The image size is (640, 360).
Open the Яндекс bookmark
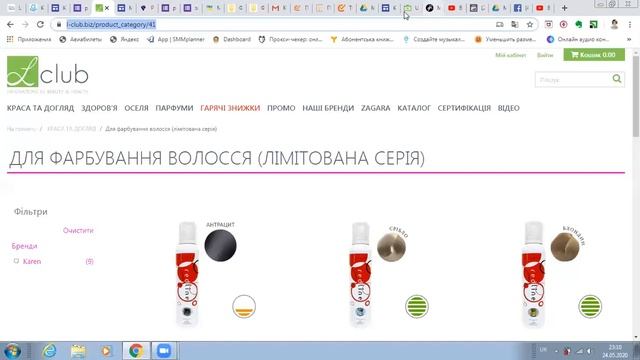pyautogui.click(x=124, y=39)
